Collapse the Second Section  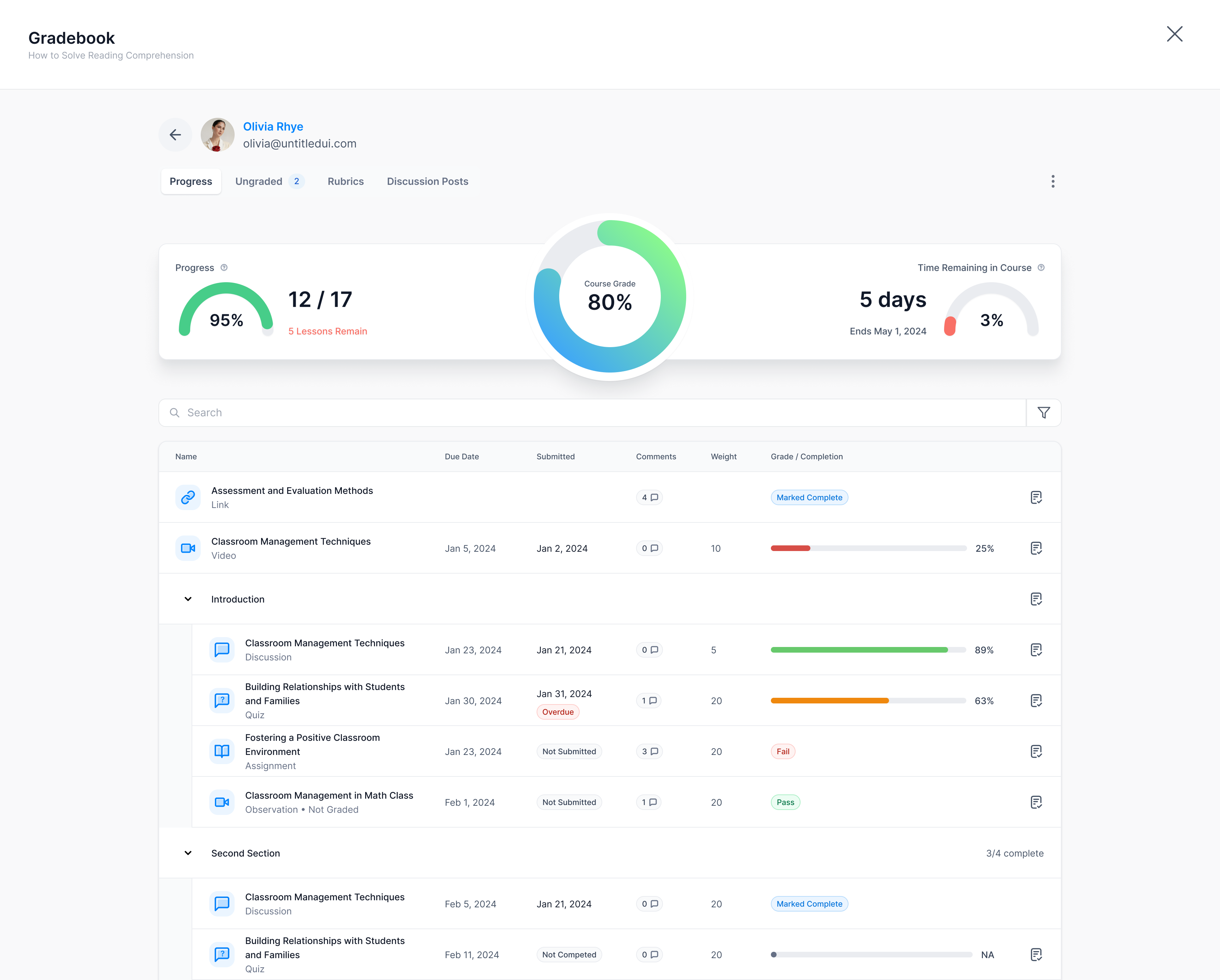coord(188,853)
